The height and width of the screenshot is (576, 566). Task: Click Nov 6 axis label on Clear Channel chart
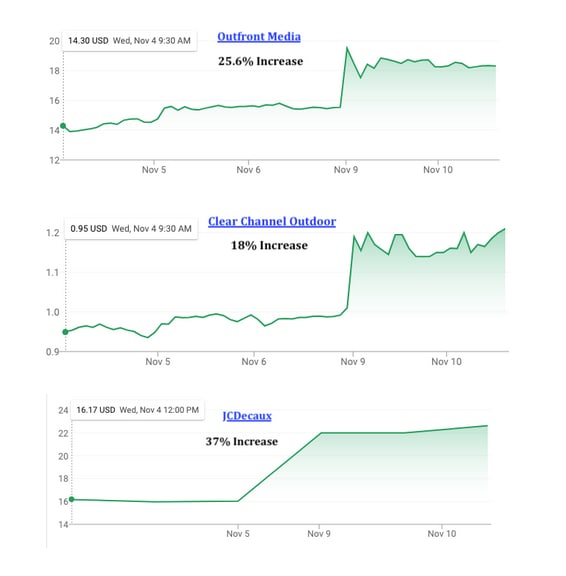click(x=254, y=362)
